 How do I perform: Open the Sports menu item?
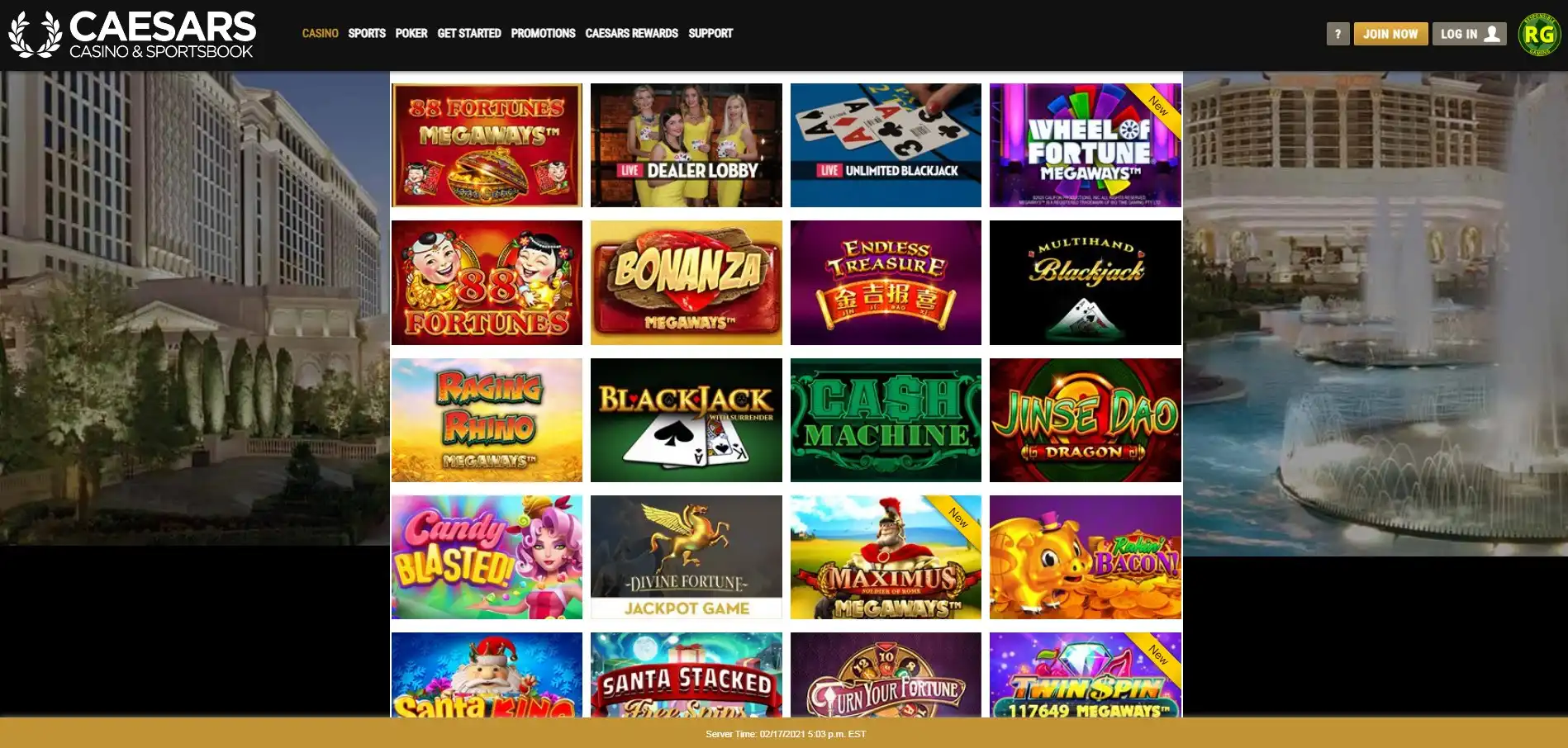(x=367, y=34)
